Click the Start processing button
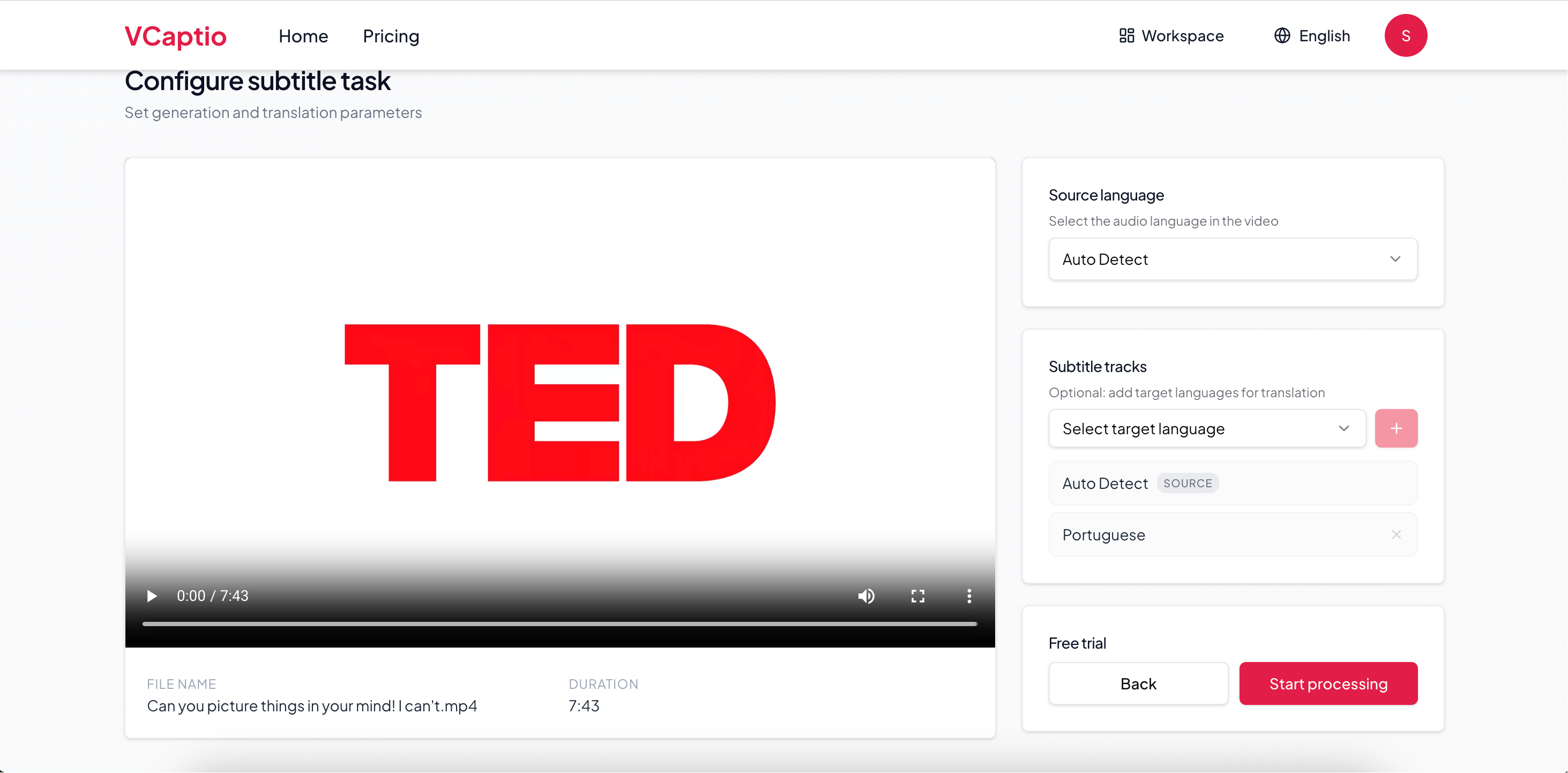 coord(1328,683)
